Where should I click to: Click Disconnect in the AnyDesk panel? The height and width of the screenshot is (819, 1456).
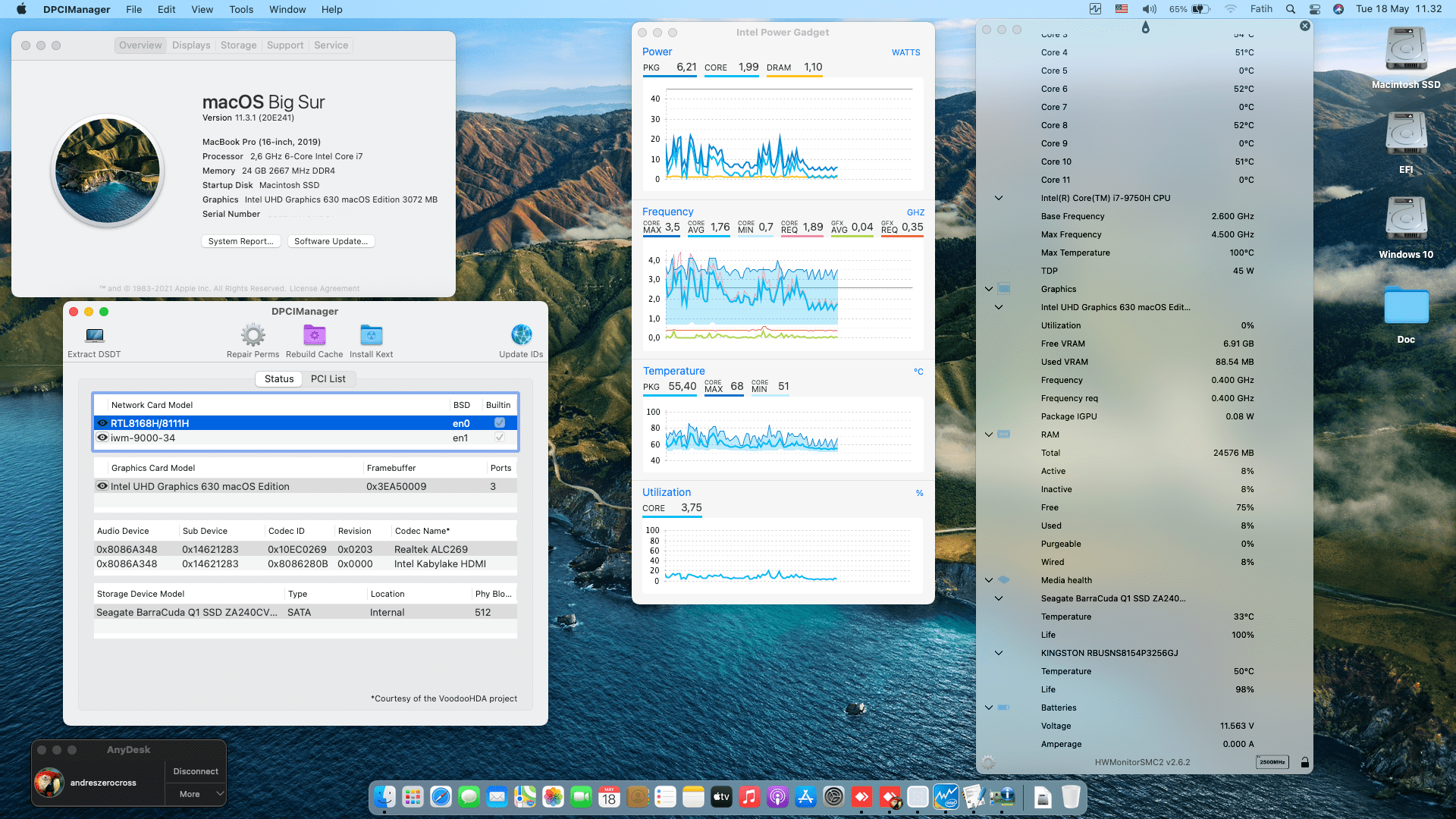[x=196, y=771]
